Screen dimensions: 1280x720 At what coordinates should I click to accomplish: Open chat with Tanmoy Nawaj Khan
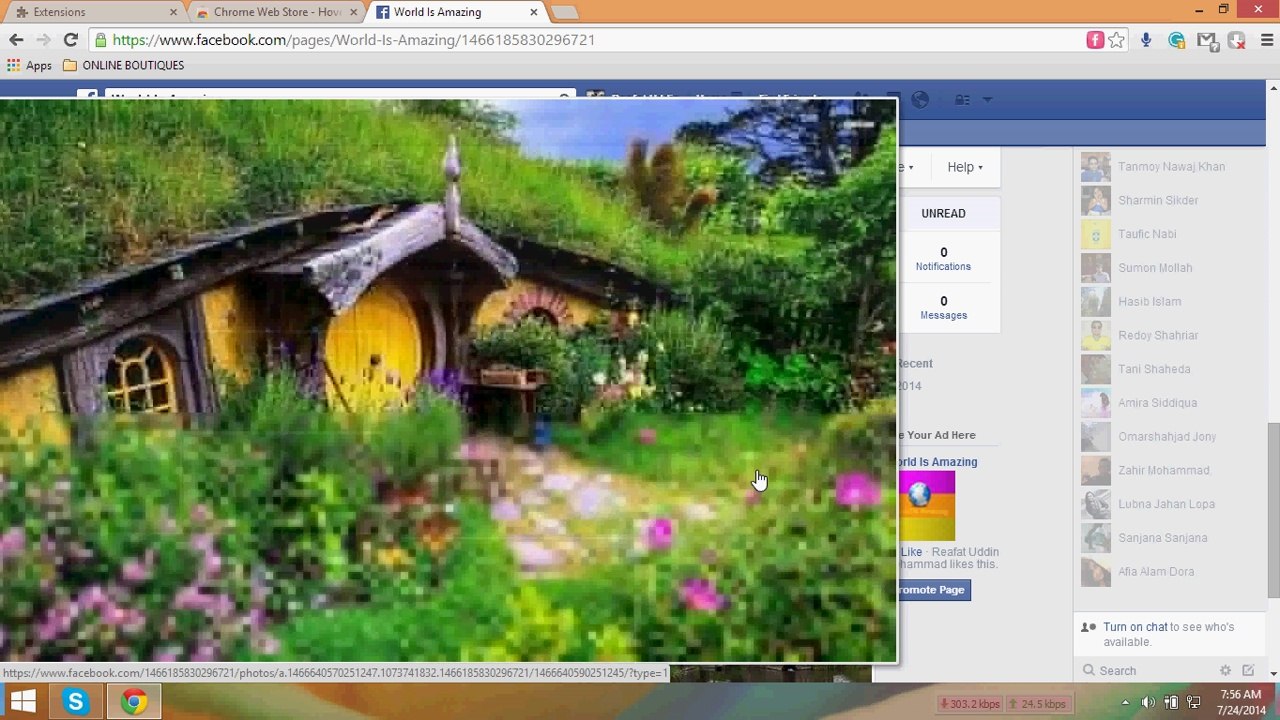click(x=1170, y=167)
